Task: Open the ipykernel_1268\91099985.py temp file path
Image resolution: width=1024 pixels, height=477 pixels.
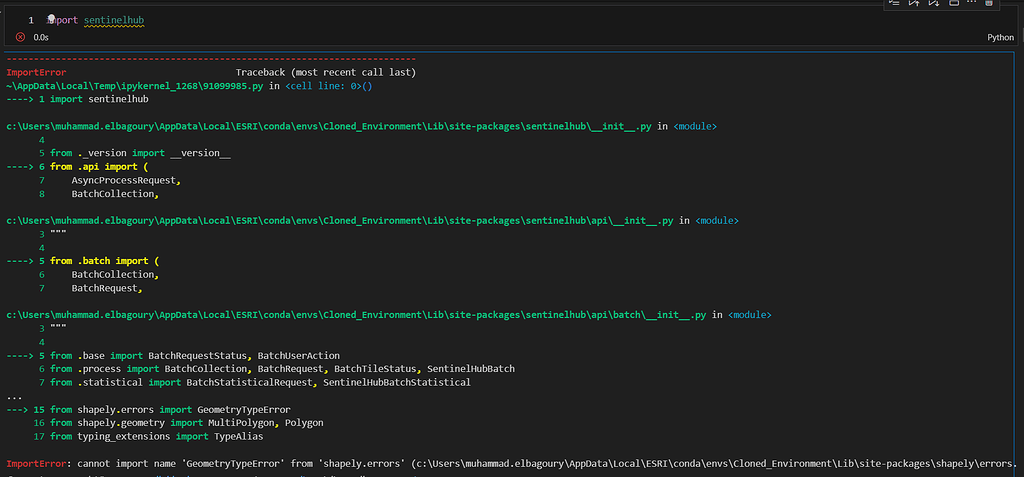Action: (135, 86)
